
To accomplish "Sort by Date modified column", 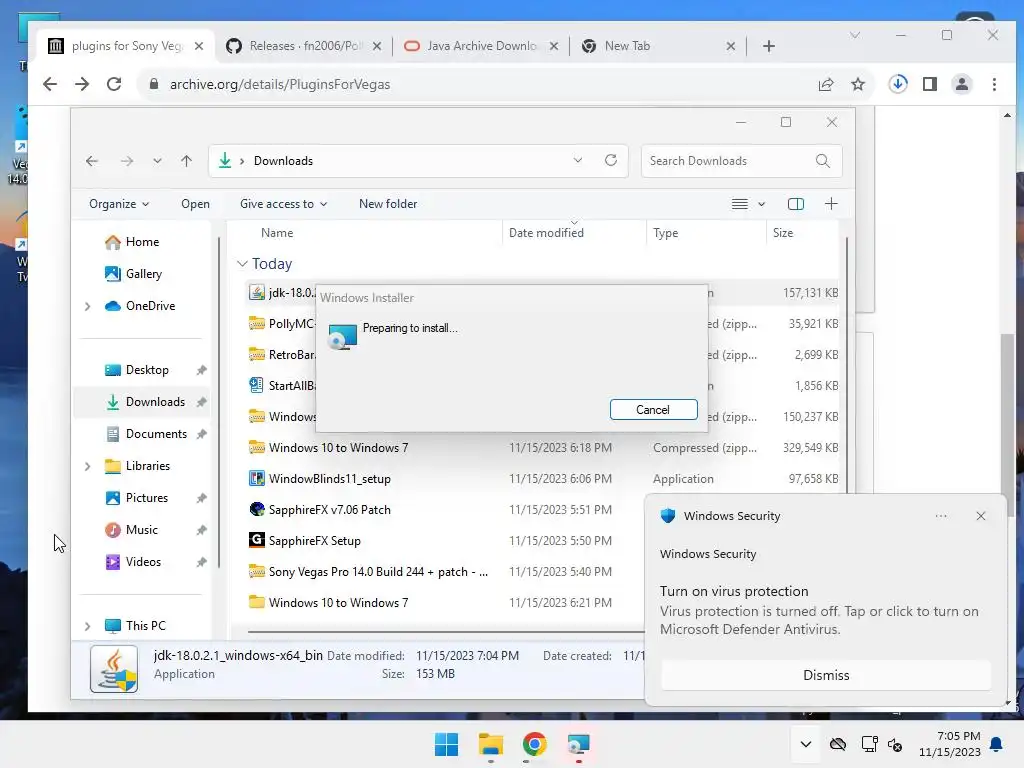I will coord(546,232).
